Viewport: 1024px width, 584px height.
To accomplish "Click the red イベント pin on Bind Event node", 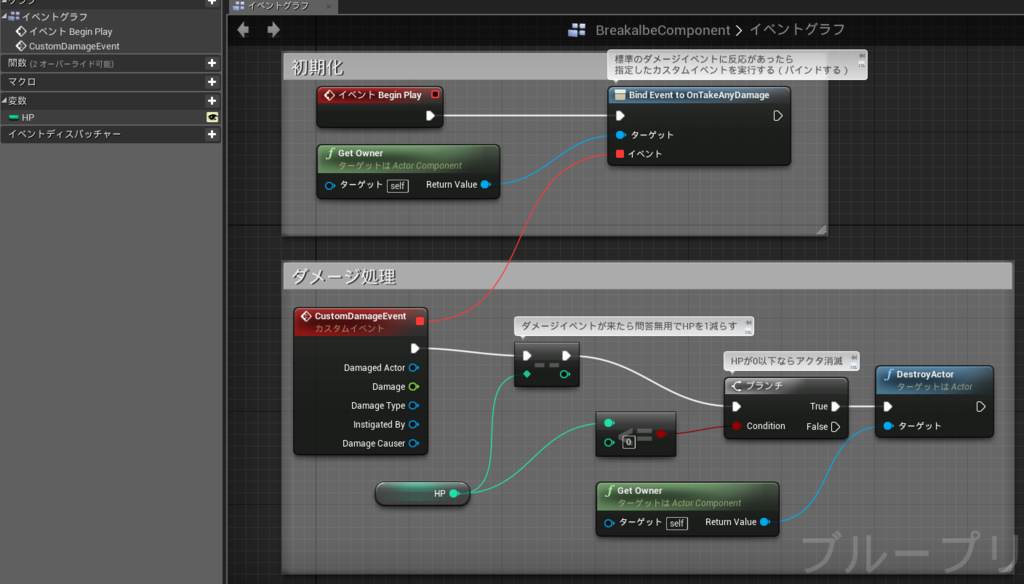I will pyautogui.click(x=620, y=154).
